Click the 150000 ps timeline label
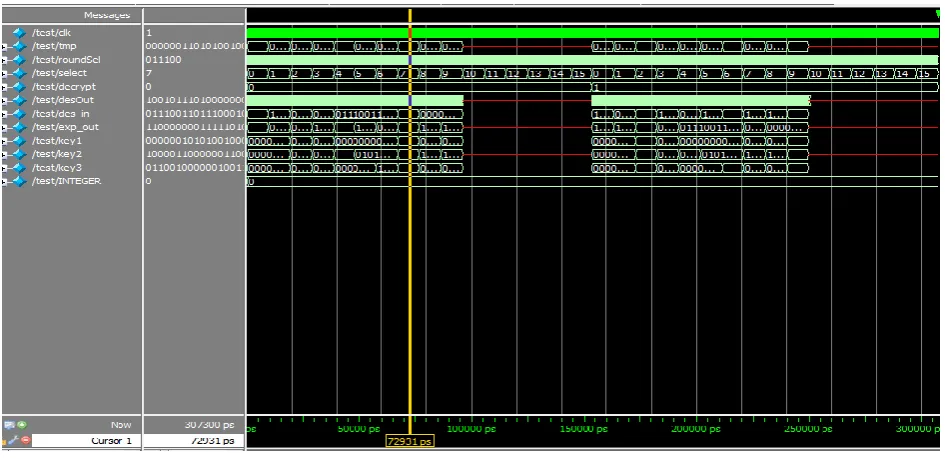 583,429
